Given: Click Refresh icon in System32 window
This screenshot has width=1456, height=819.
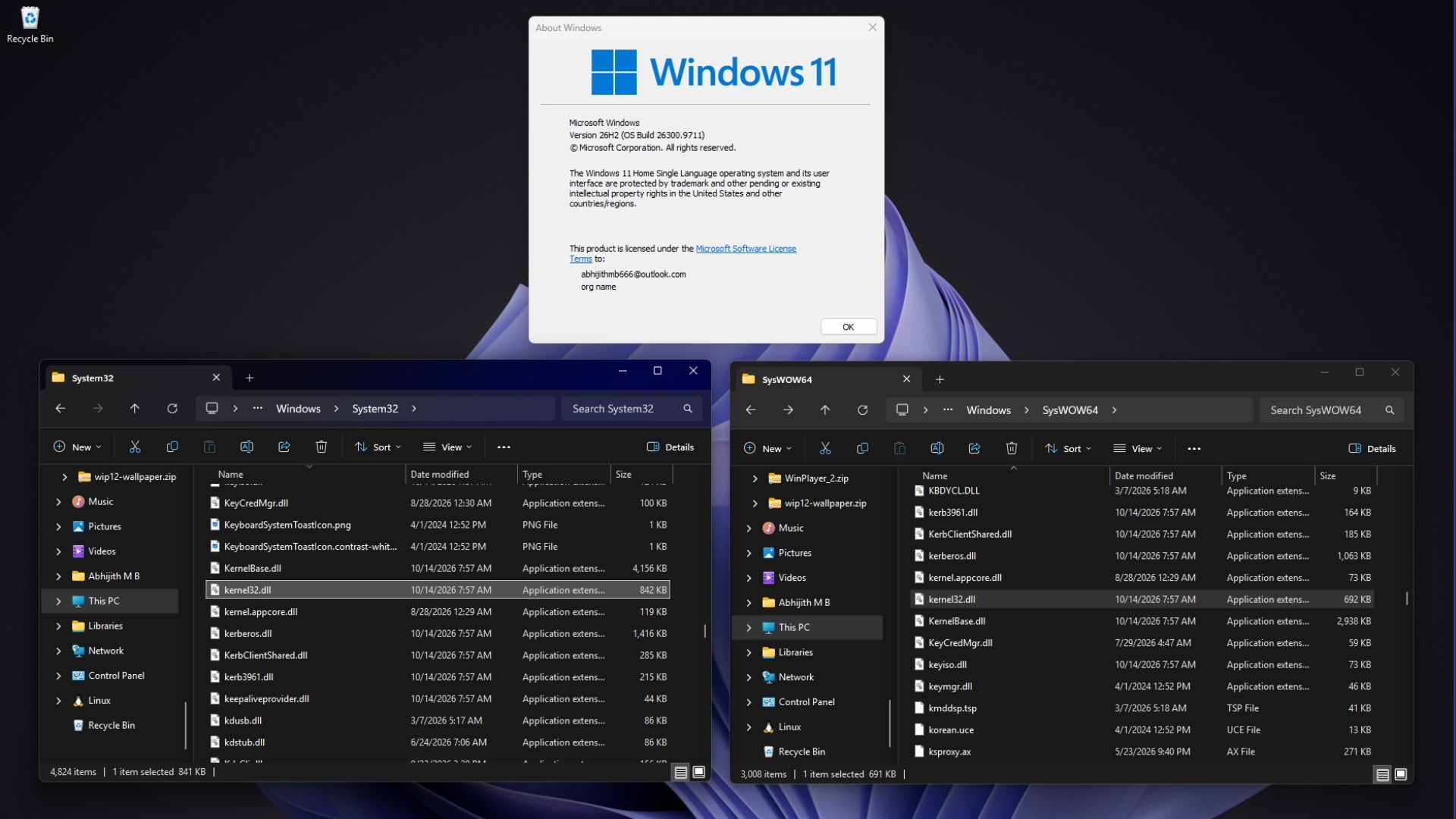Looking at the screenshot, I should point(172,409).
